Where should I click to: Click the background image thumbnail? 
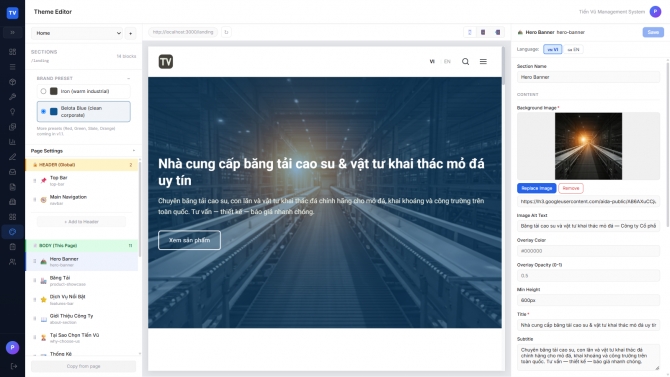pyautogui.click(x=588, y=146)
